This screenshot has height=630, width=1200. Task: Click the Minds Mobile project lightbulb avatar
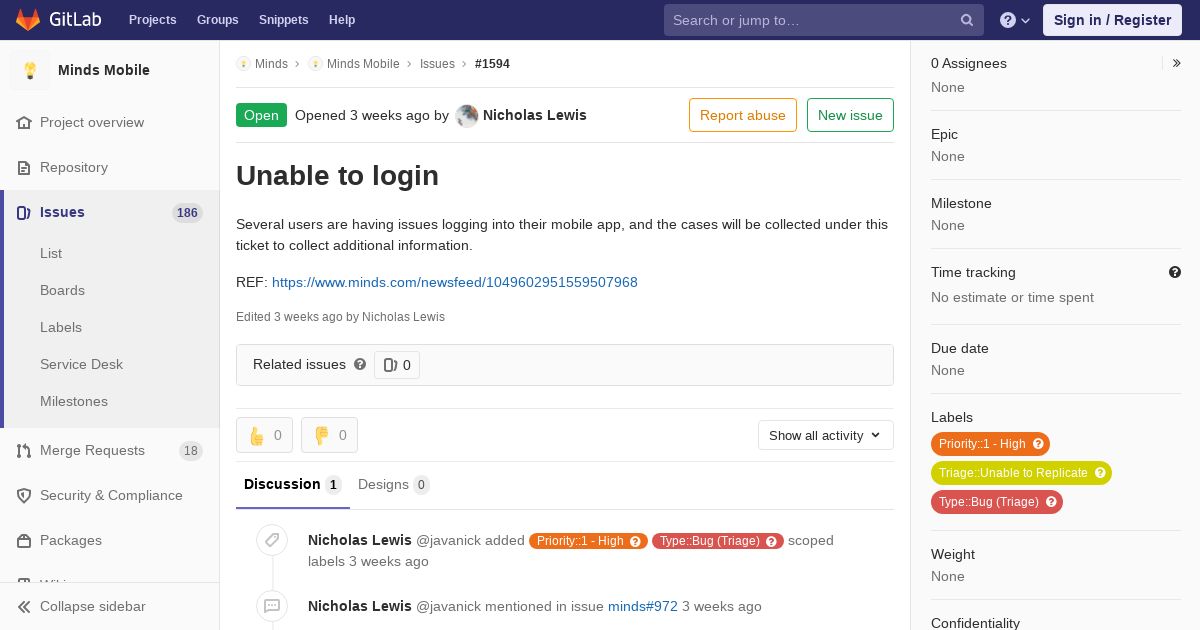pos(30,70)
